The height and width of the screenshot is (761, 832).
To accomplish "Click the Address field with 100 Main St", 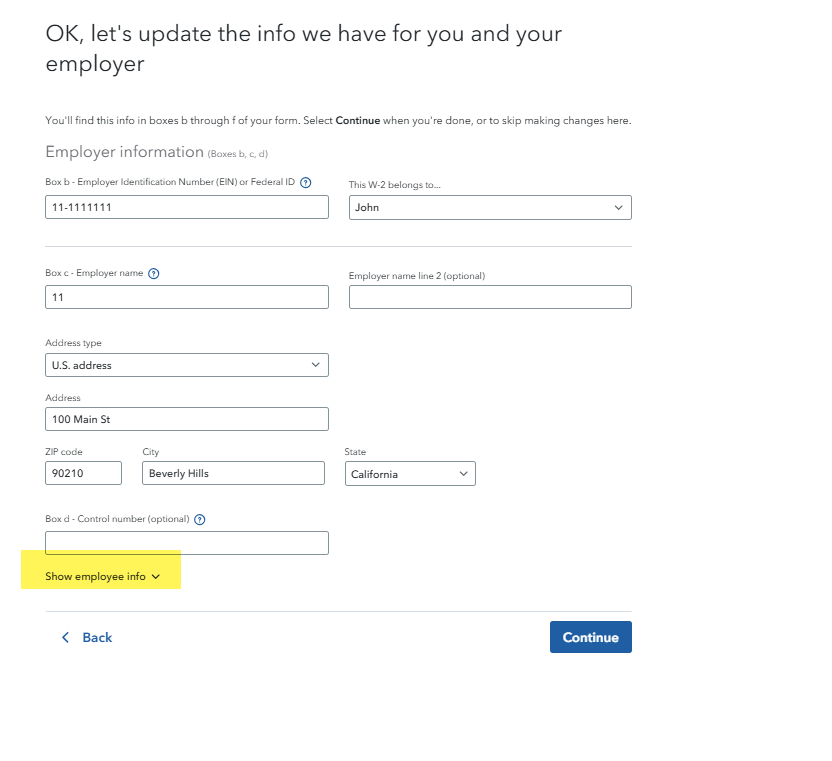I will pos(187,419).
